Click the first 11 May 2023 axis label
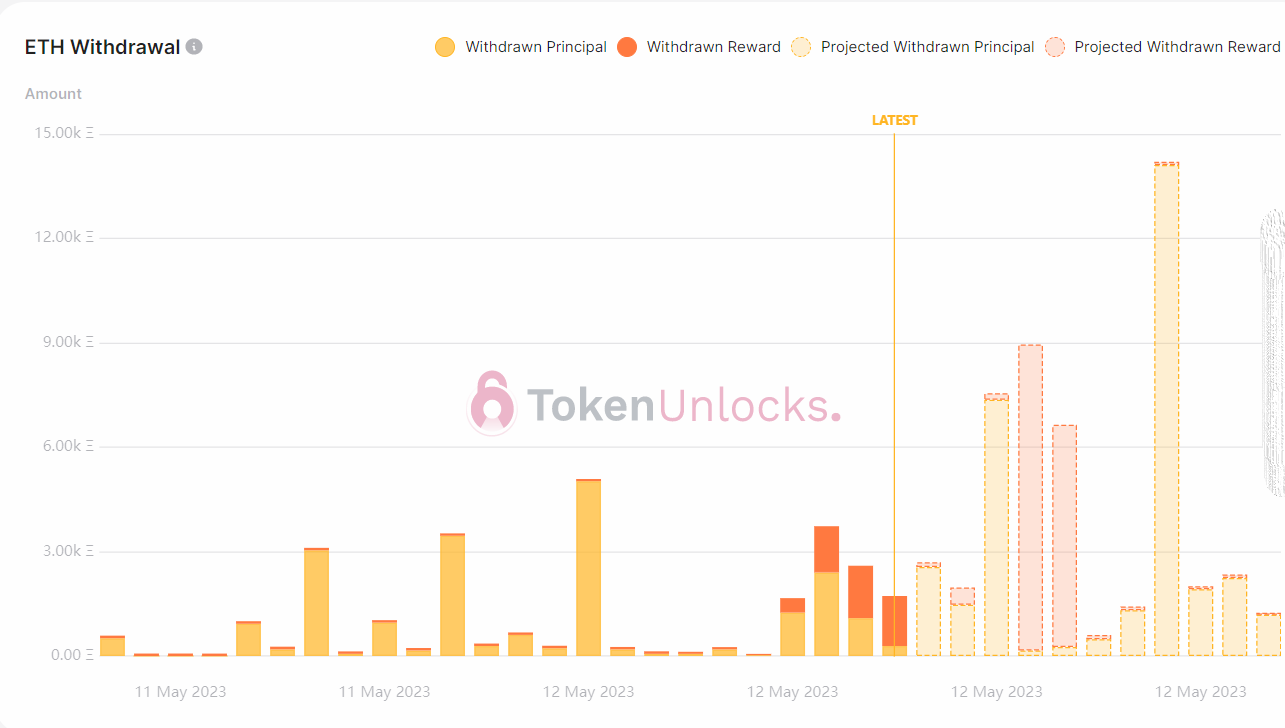This screenshot has height=728, width=1285. coord(180,692)
